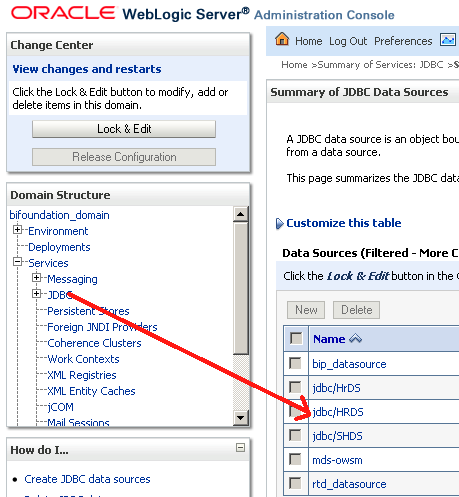Image resolution: width=459 pixels, height=497 pixels.
Task: Select Persistent Stores tree item
Action: [88, 311]
